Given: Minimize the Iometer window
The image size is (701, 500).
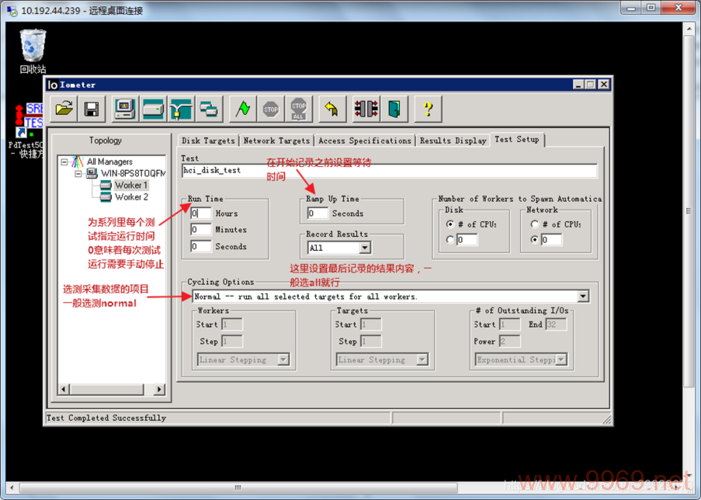Looking at the screenshot, I should tap(578, 85).
